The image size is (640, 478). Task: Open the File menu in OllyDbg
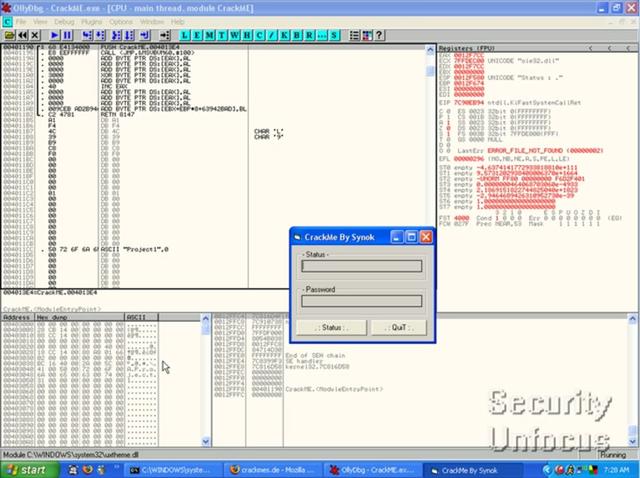20,22
